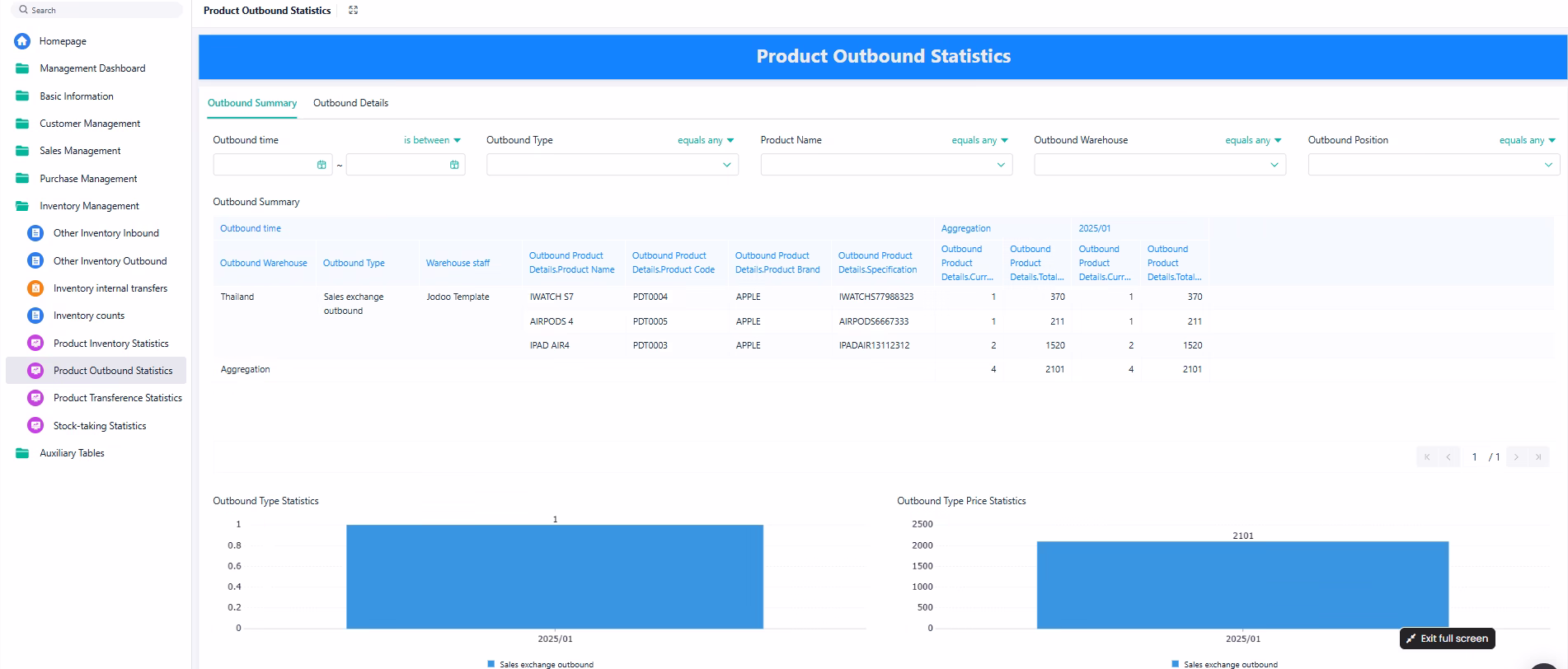Viewport: 1568px width, 669px height.
Task: Open the start date calendar picker icon
Action: (322, 165)
